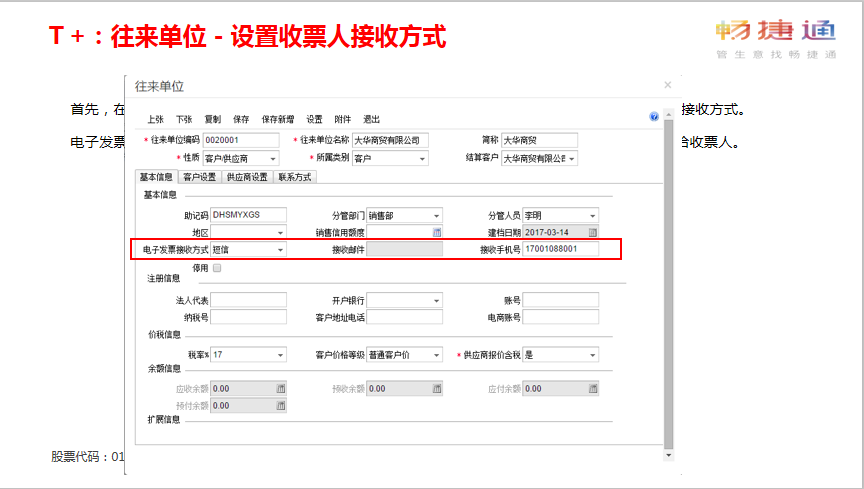Screen dimensions: 864x489
Task: Click 保存新增 toolbar button
Action: point(278,119)
